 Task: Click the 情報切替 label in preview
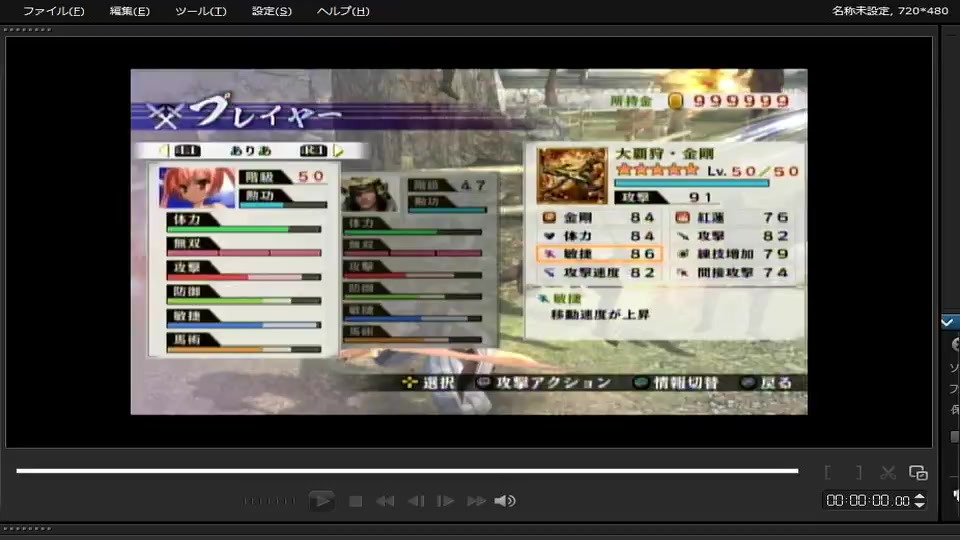[686, 383]
